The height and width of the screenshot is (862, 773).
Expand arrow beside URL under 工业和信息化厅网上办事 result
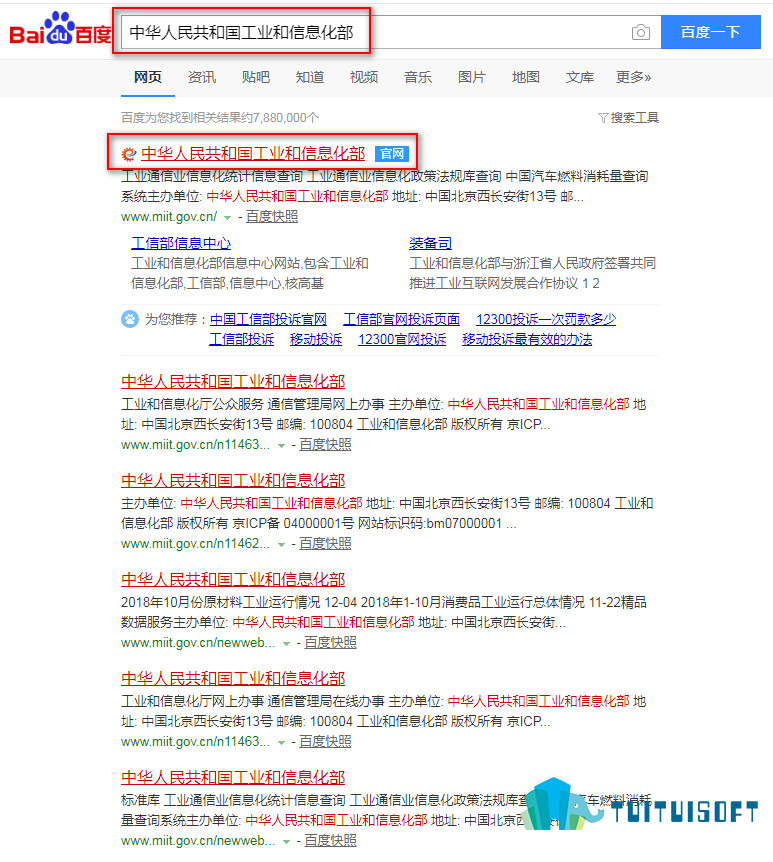click(281, 743)
